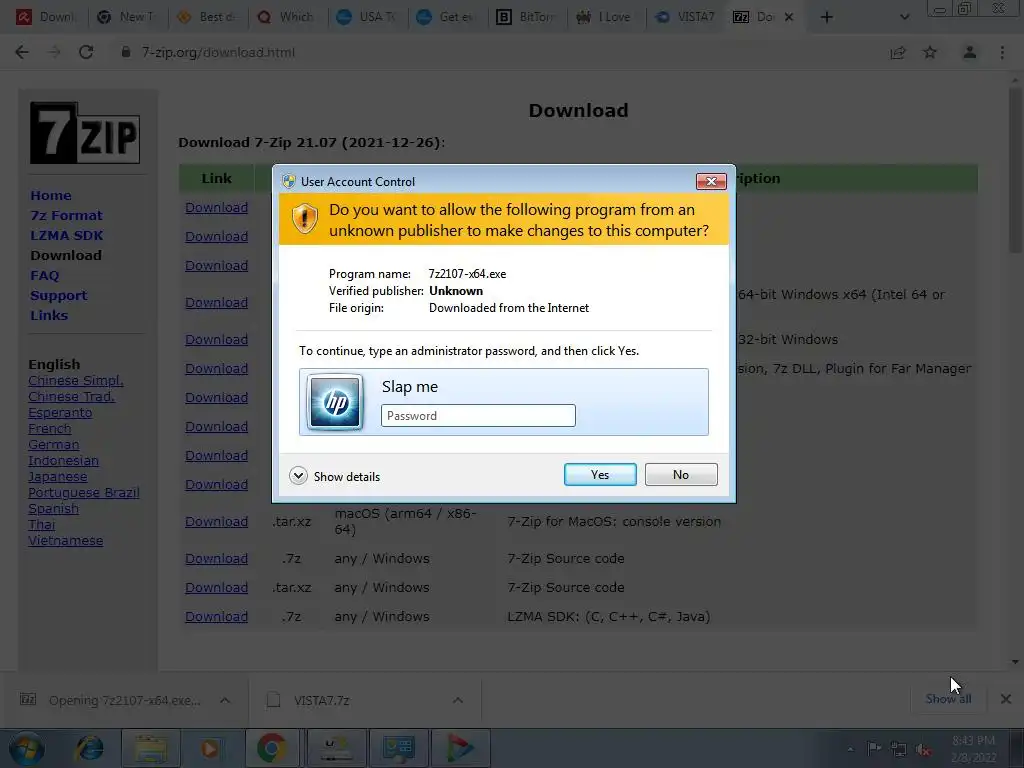Screen dimensions: 1024x768
Task: Click the 7-Zip logo image
Action: [x=85, y=133]
